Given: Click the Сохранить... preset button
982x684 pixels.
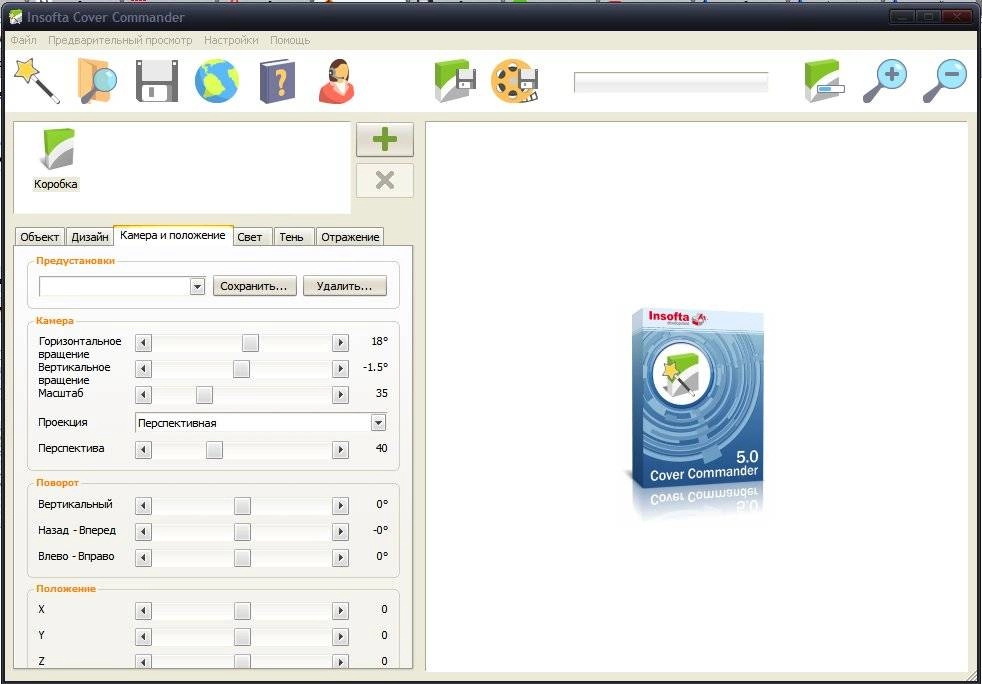Looking at the screenshot, I should click(x=254, y=286).
